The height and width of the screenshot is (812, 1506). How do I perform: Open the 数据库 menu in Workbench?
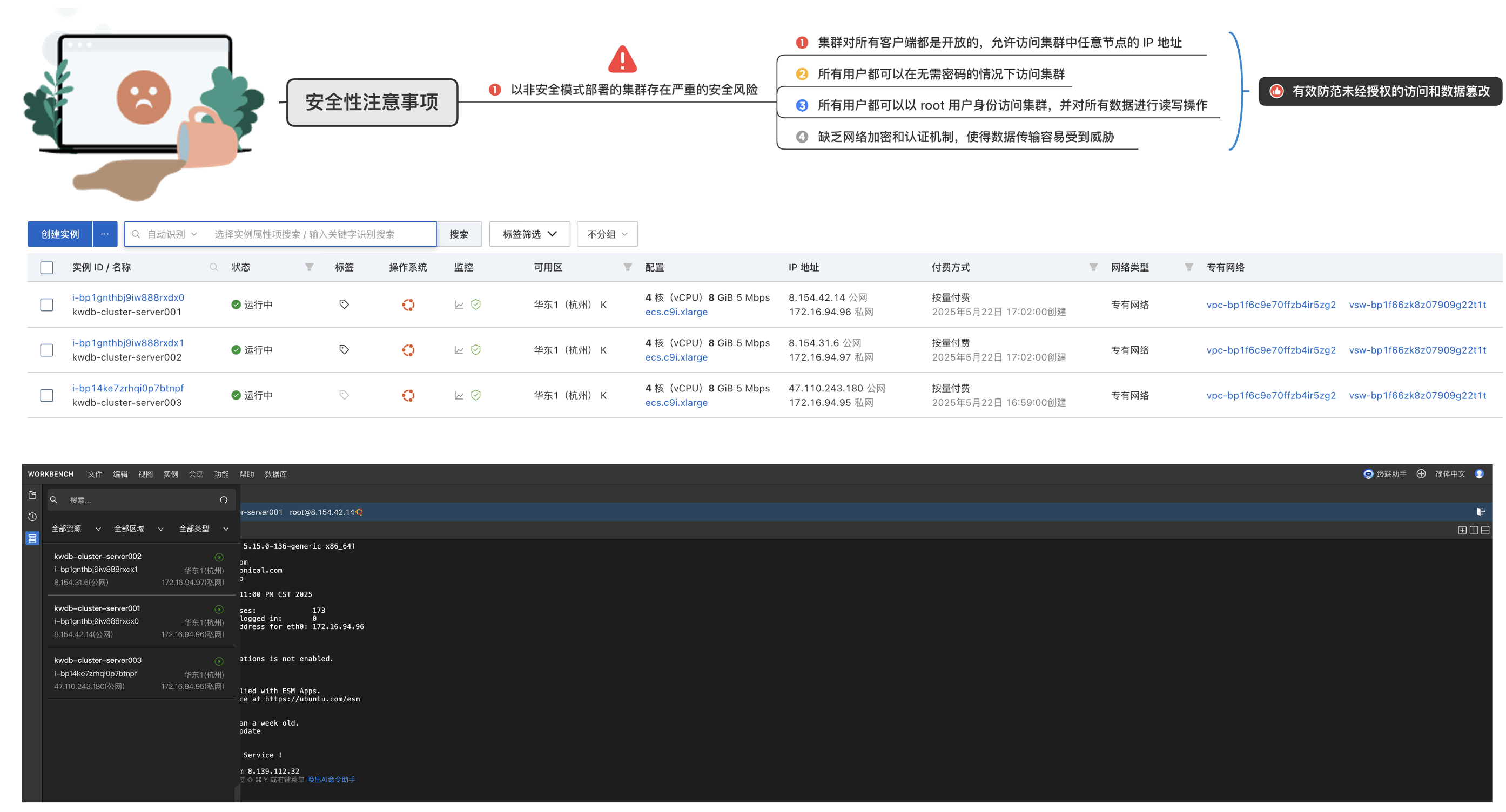pyautogui.click(x=275, y=474)
